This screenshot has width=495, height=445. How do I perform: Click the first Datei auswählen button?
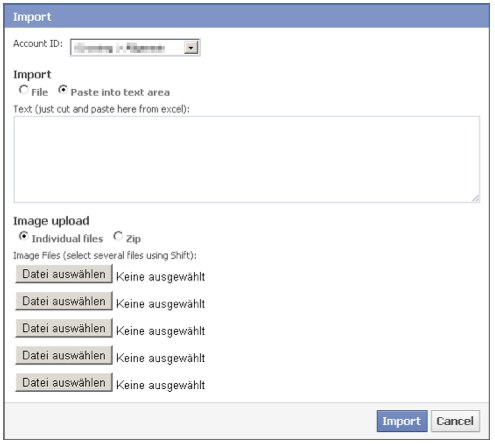pos(64,274)
